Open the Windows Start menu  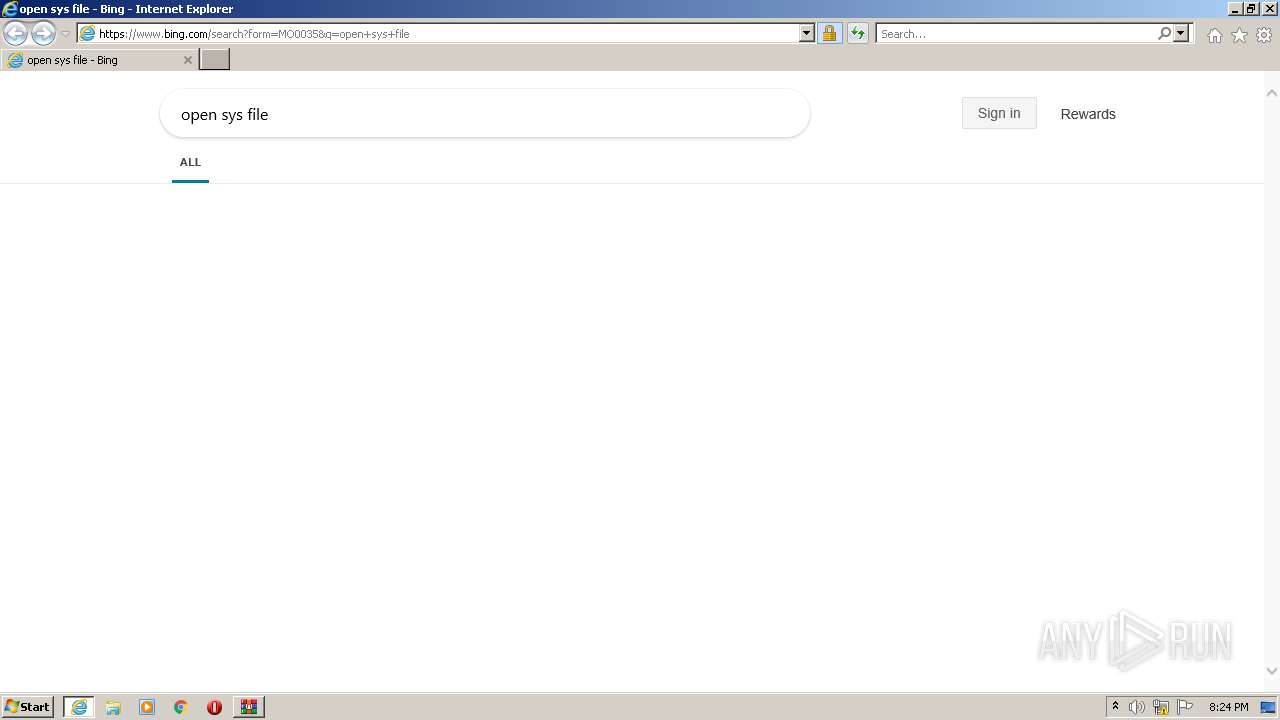(x=28, y=707)
